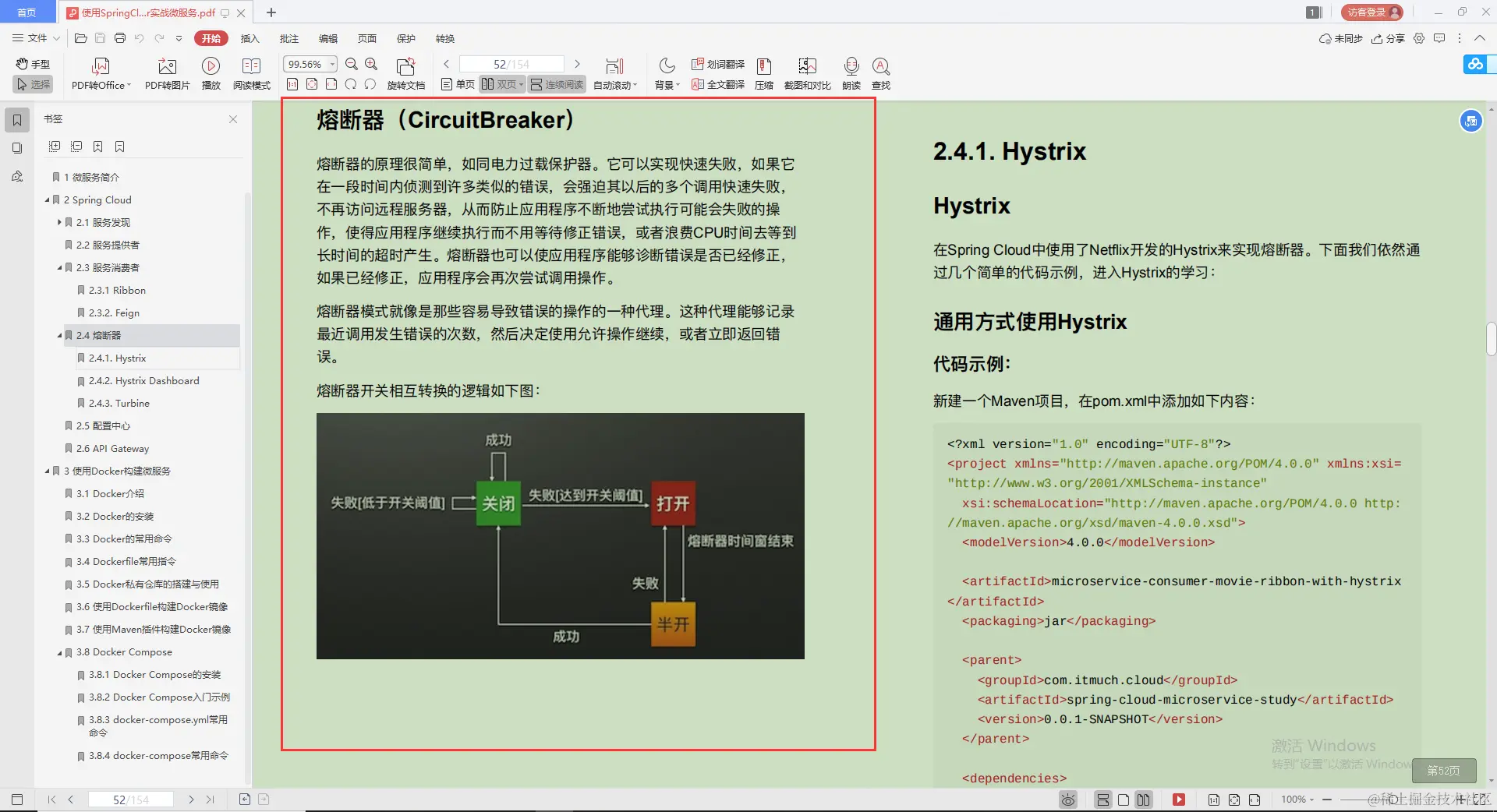Switch to the 批注 ribbon tab
1497x812 pixels.
click(288, 38)
